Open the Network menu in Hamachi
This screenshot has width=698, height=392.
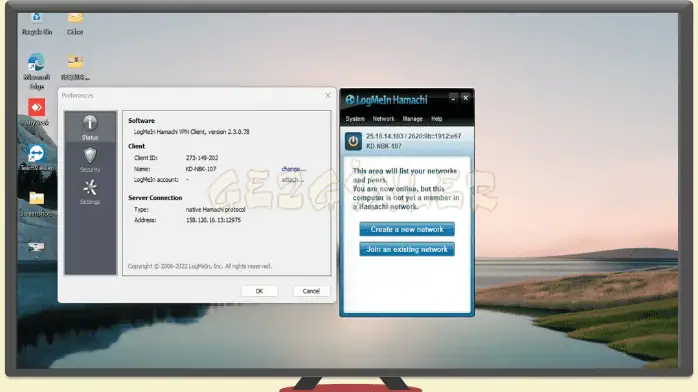click(383, 119)
